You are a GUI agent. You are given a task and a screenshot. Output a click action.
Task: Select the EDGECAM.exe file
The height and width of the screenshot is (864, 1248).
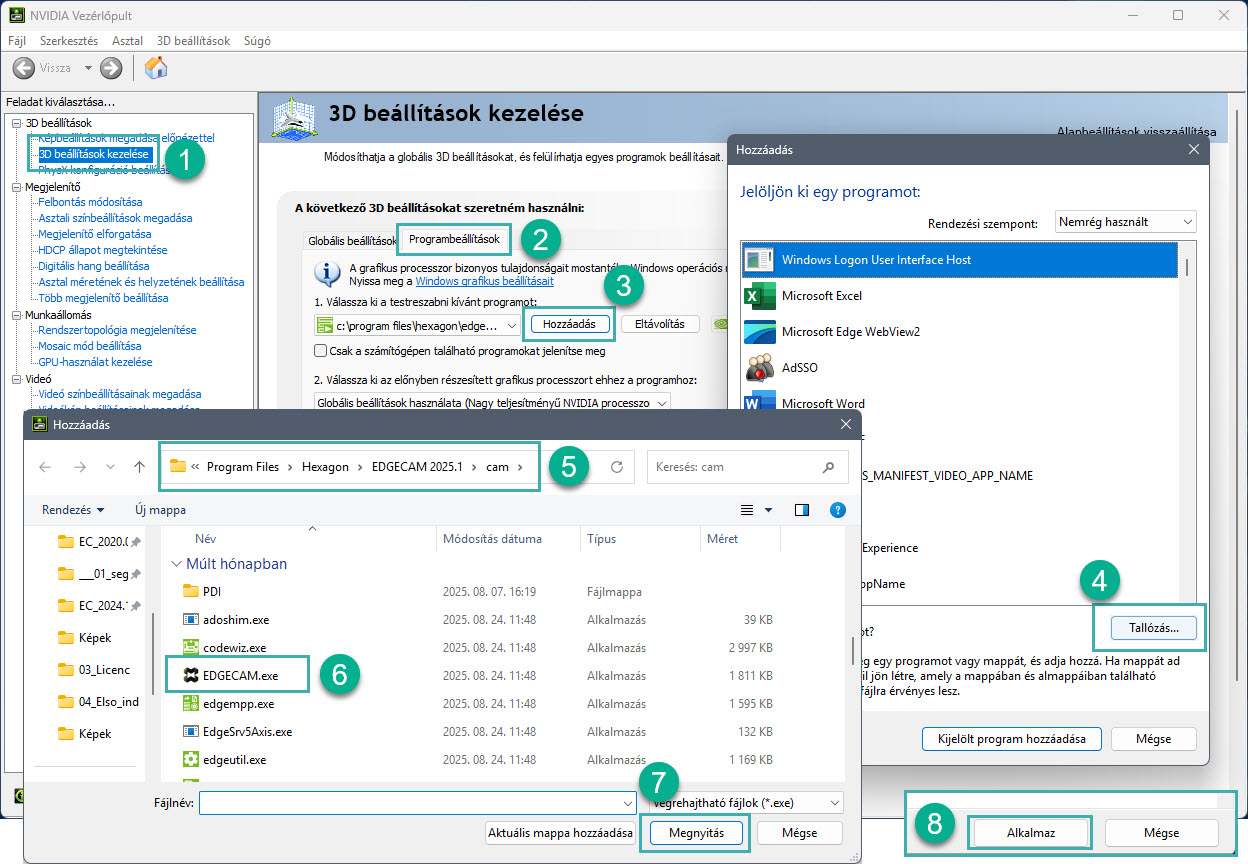[x=240, y=676]
